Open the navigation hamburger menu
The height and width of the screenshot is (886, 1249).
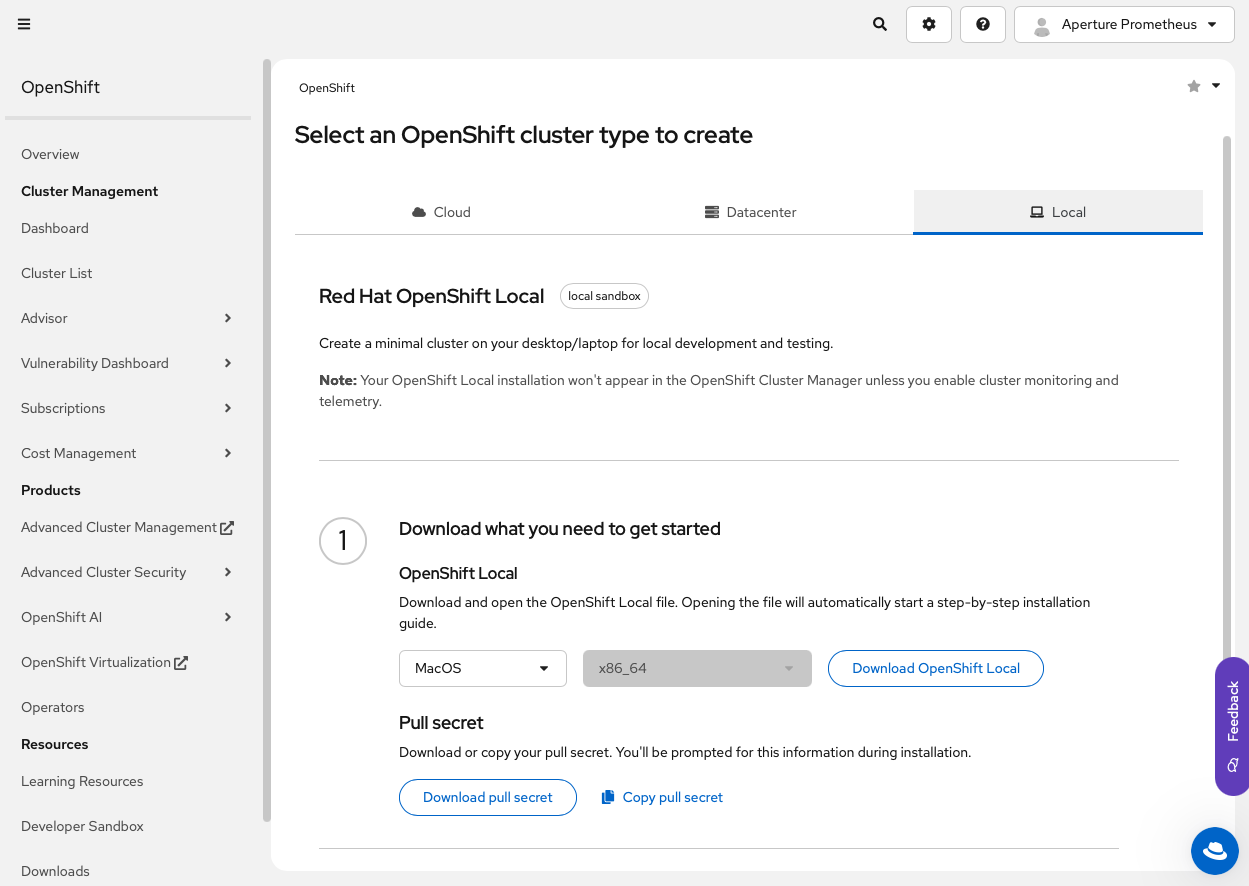24,24
